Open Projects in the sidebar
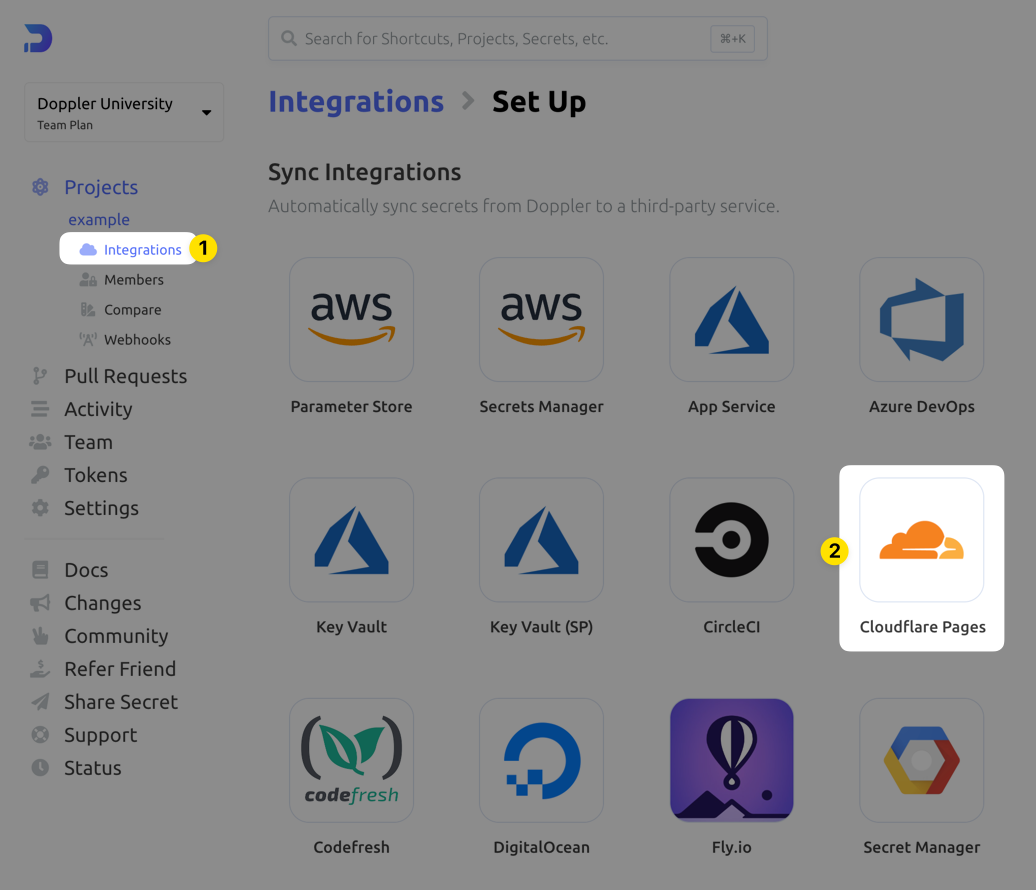Image resolution: width=1036 pixels, height=890 pixels. (101, 188)
